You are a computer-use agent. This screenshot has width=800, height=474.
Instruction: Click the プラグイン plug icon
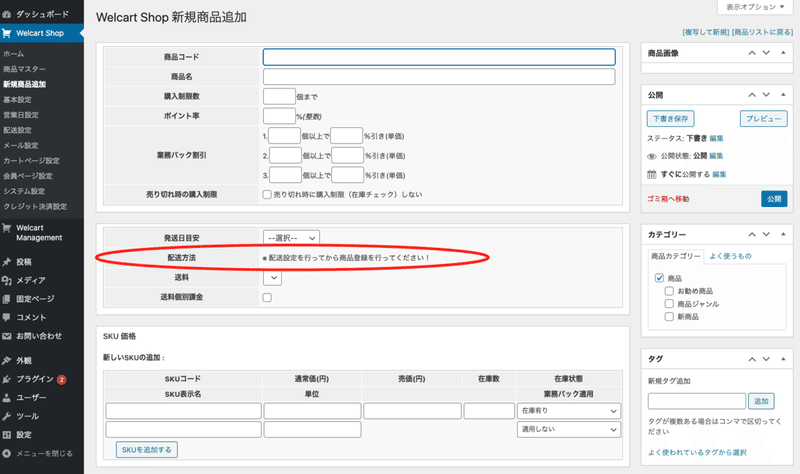point(7,379)
